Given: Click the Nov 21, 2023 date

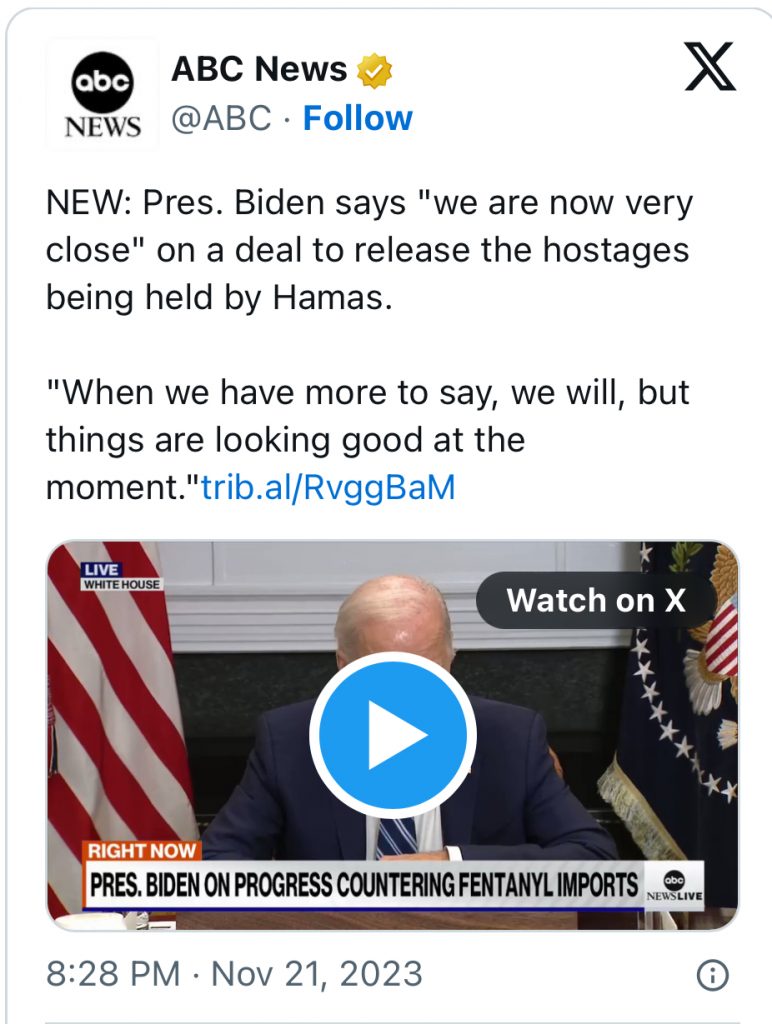Looking at the screenshot, I should coord(317,974).
